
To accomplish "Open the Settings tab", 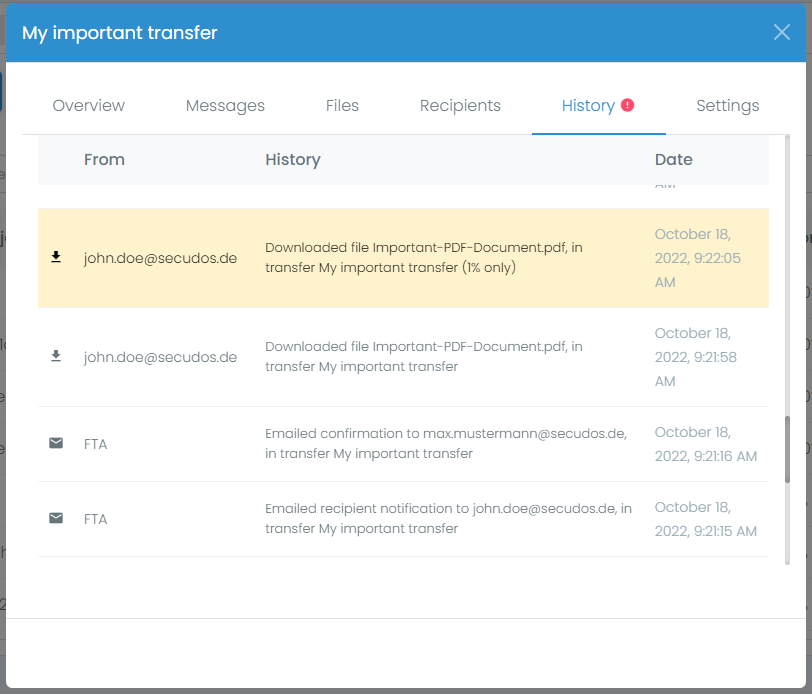I will coord(727,106).
